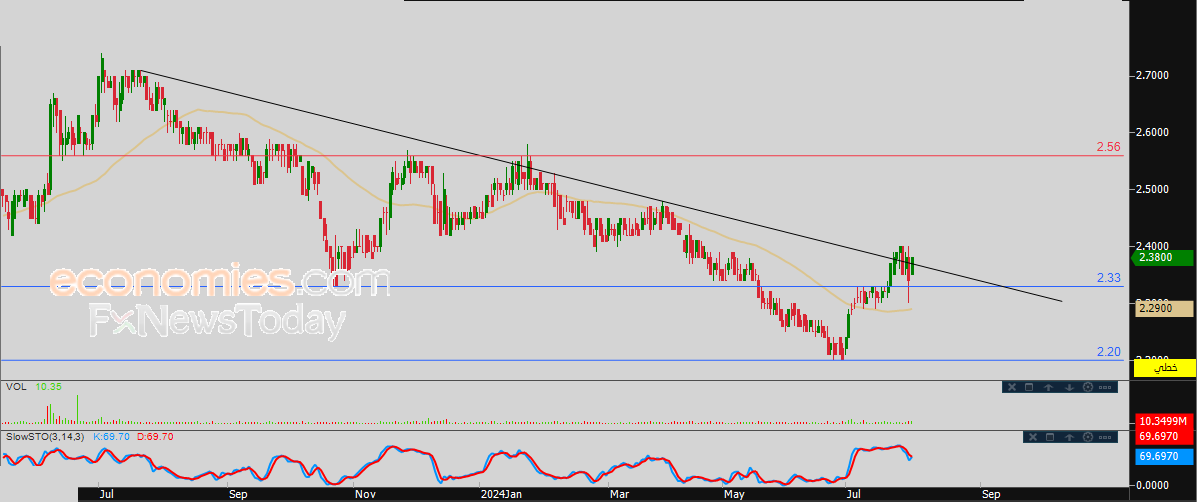Screen dimensions: 1197x502
Task: Move the VOL panel up
Action: click(x=1049, y=388)
